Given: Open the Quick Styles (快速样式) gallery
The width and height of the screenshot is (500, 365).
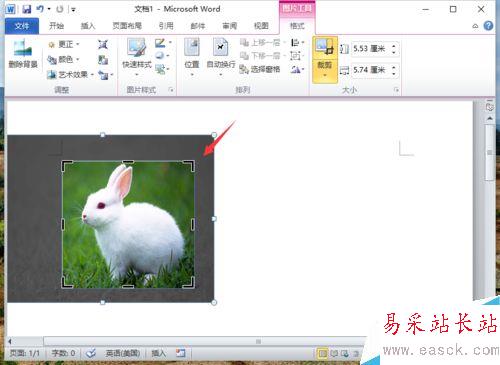Looking at the screenshot, I should coord(137,57).
